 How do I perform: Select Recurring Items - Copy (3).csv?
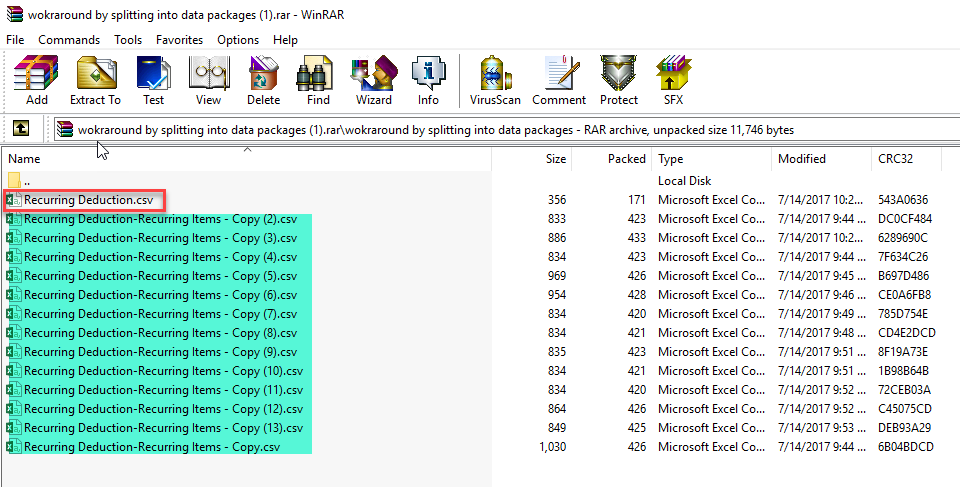pyautogui.click(x=160, y=238)
